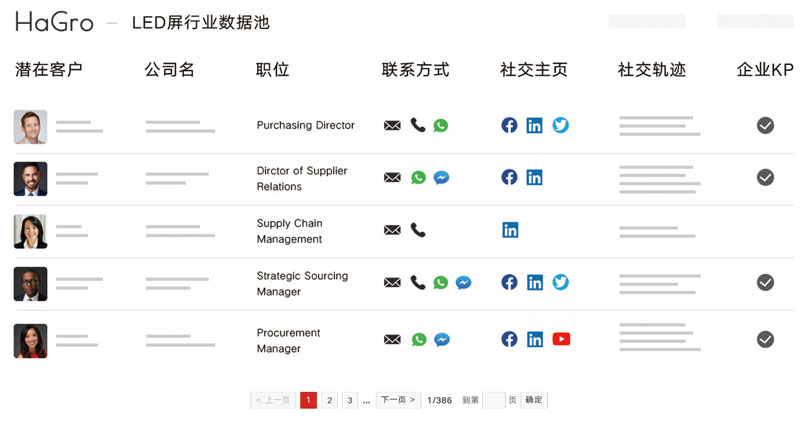Click Twitter icon in Strategic Sourcing Manager row
The height and width of the screenshot is (428, 807).
tap(561, 283)
